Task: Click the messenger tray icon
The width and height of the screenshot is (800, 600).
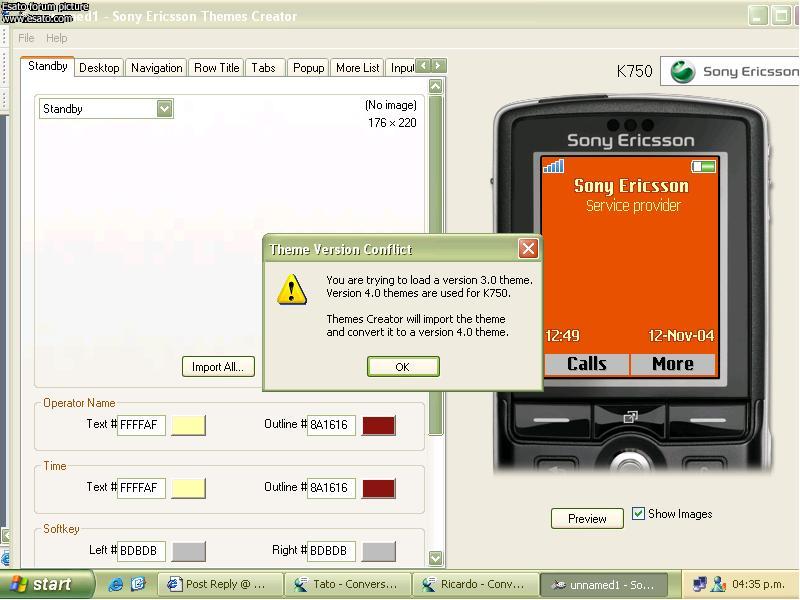Action: pyautogui.click(x=719, y=584)
